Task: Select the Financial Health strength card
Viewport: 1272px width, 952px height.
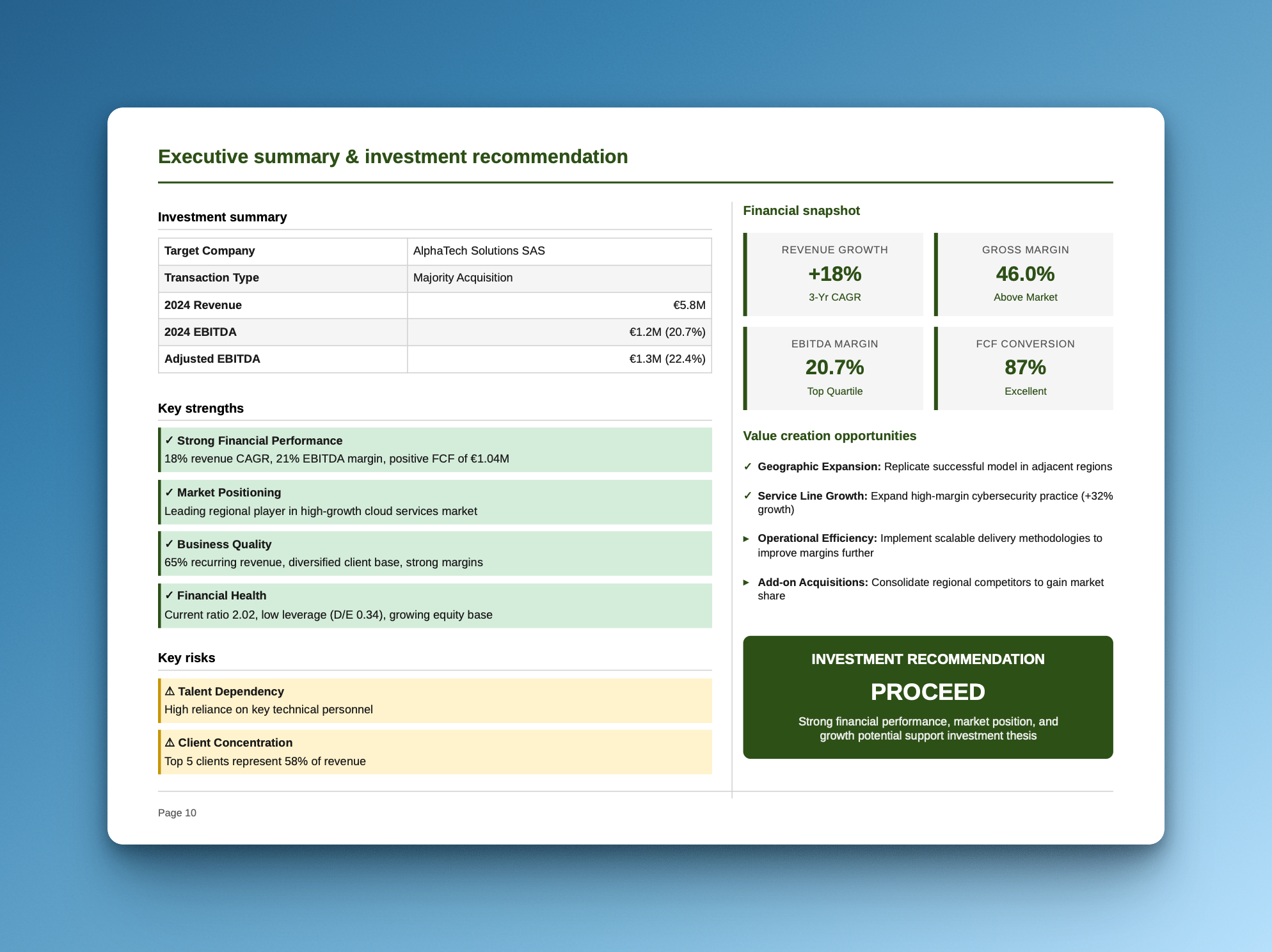Action: pos(435,605)
